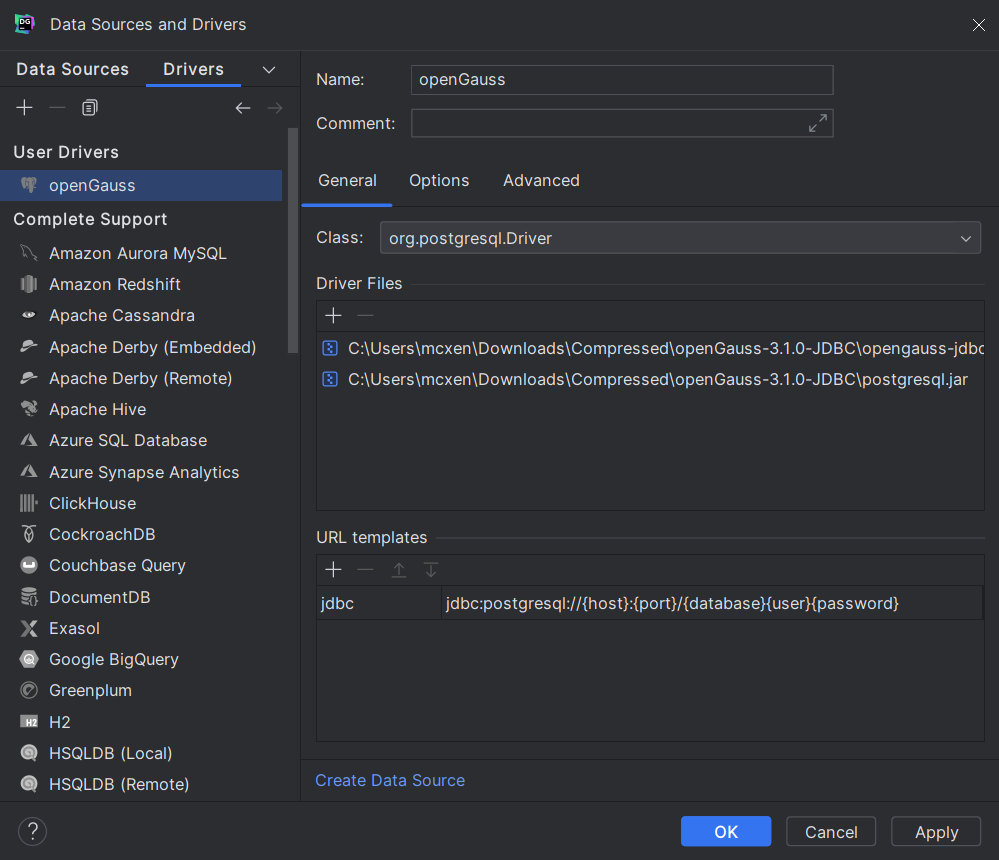Add a driver file with plus icon

(x=334, y=316)
